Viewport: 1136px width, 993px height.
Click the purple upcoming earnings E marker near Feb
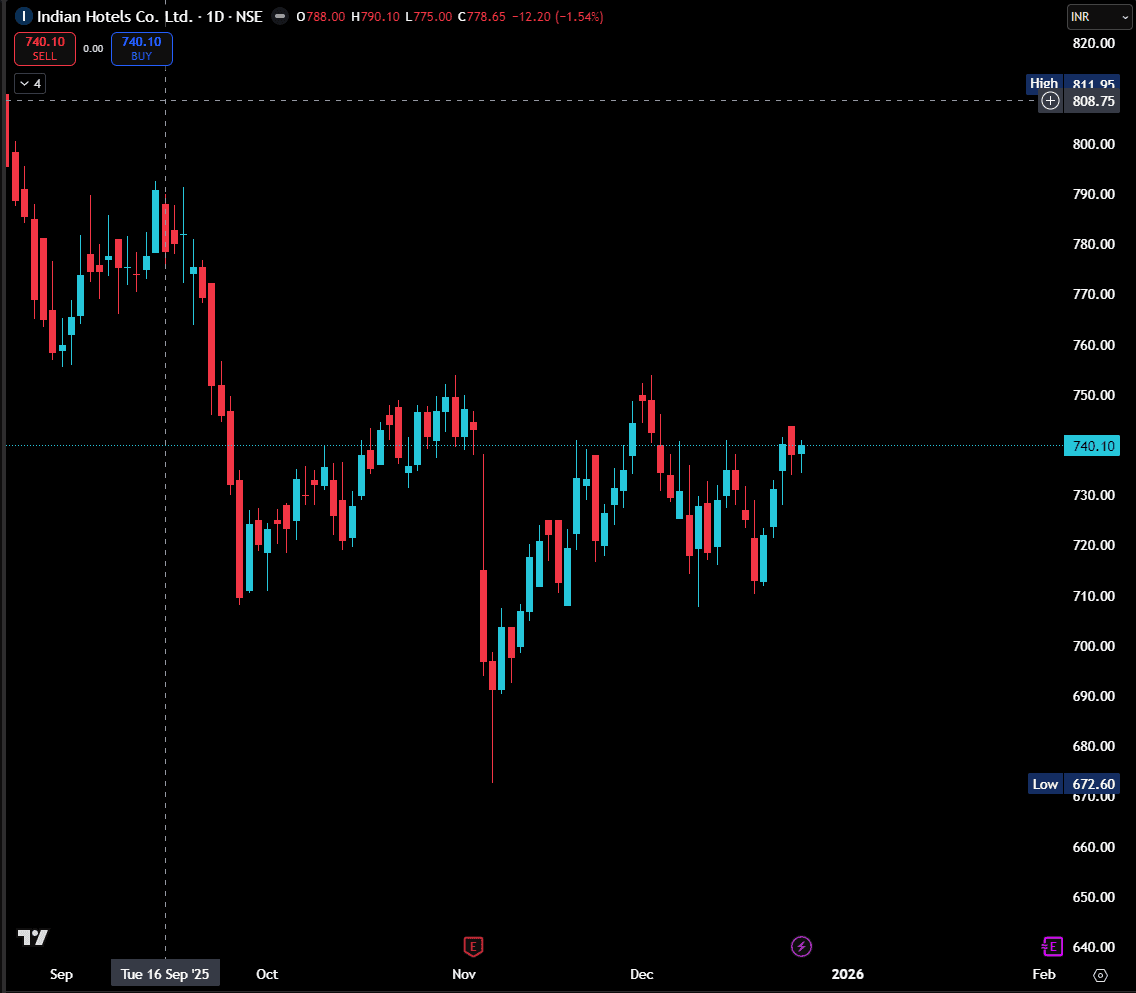click(1052, 946)
